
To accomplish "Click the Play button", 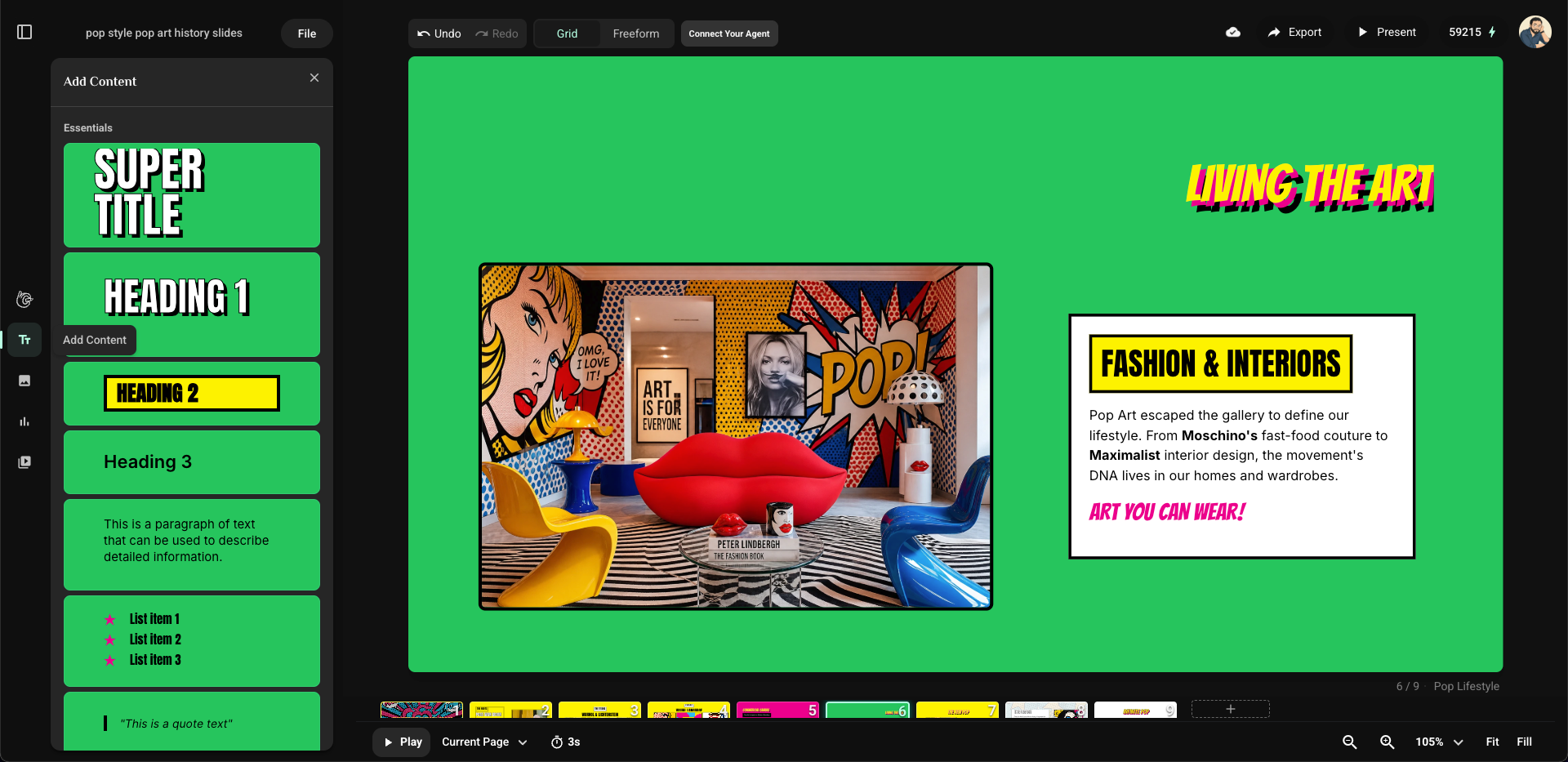I will click(403, 742).
